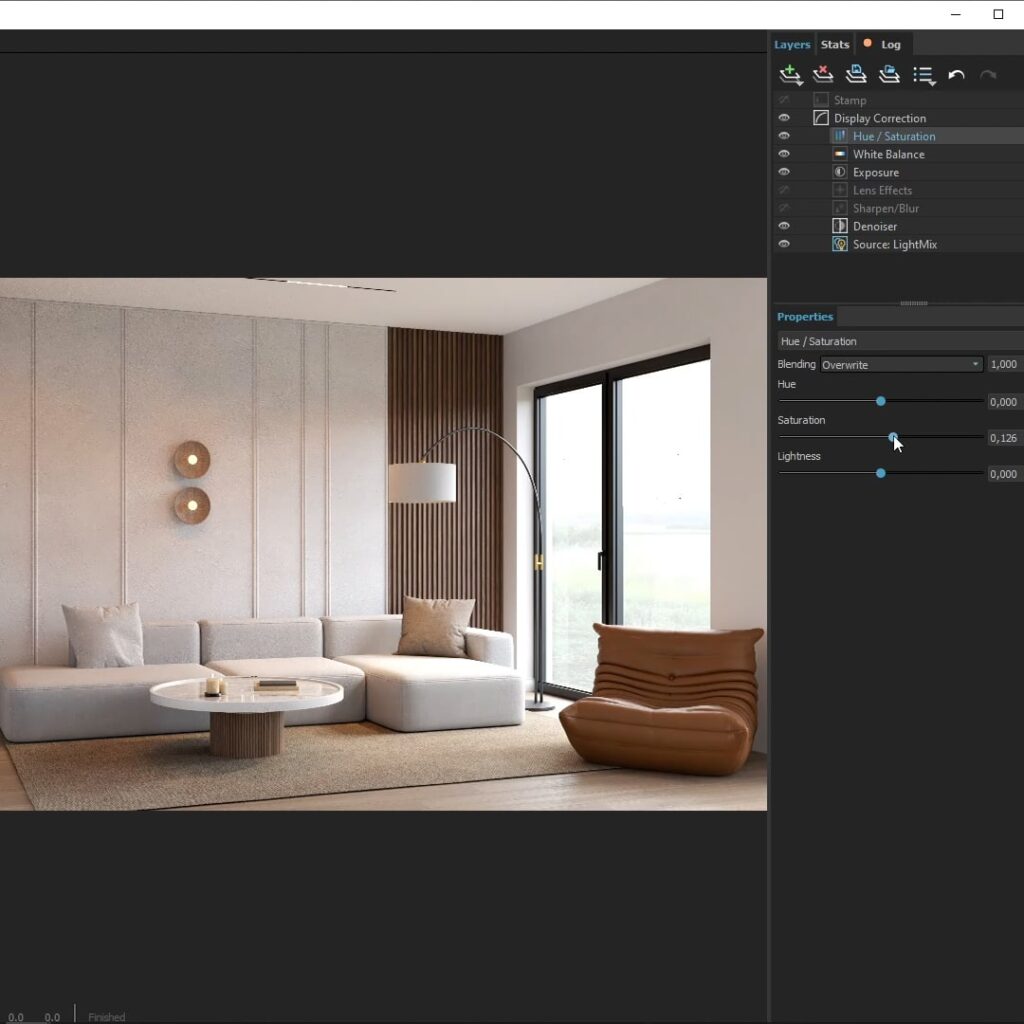Click the Properties panel header
1024x1024 pixels.
pos(805,317)
